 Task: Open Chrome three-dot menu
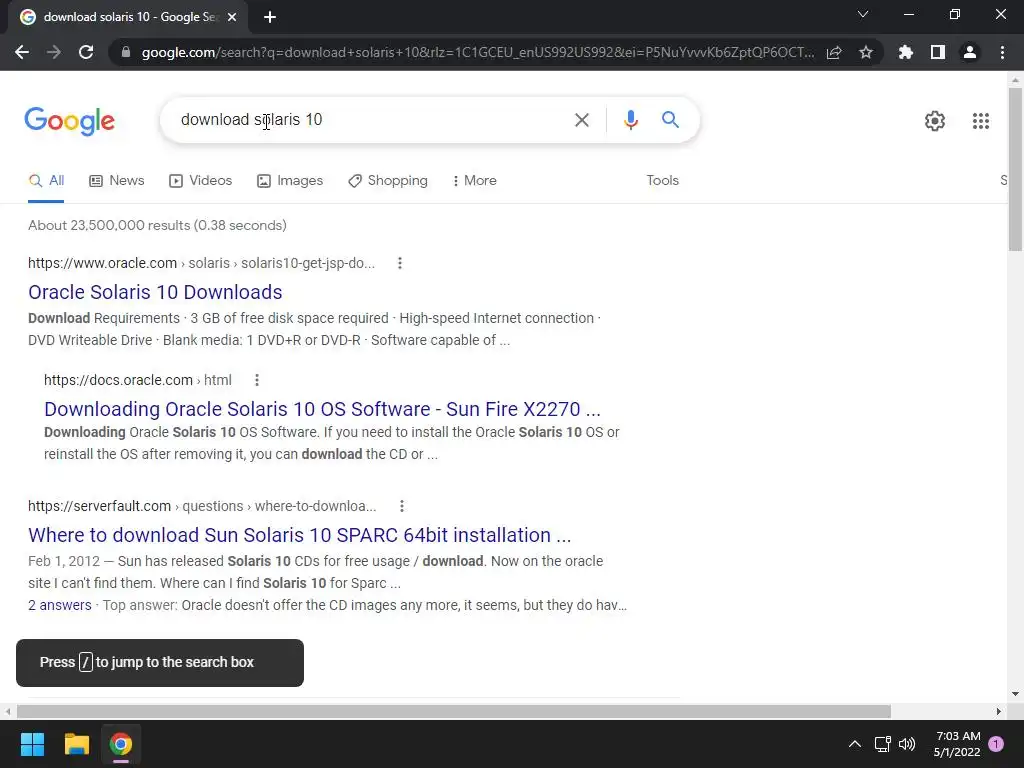pos(1002,52)
